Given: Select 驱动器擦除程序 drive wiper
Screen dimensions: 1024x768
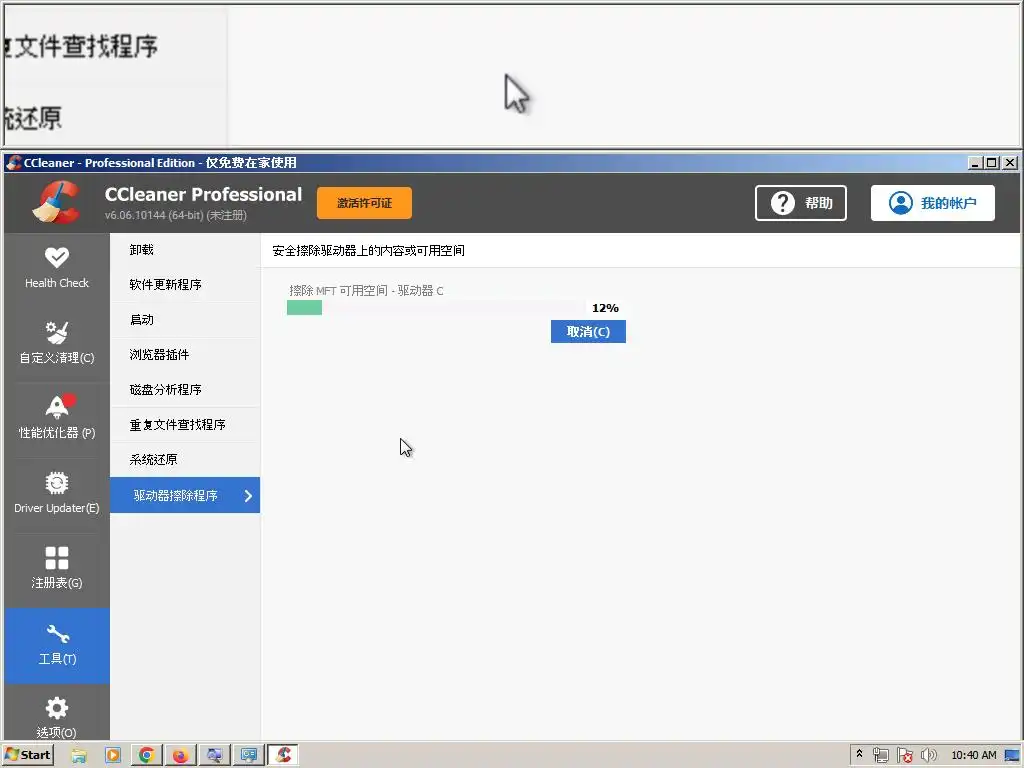Looking at the screenshot, I should point(185,495).
